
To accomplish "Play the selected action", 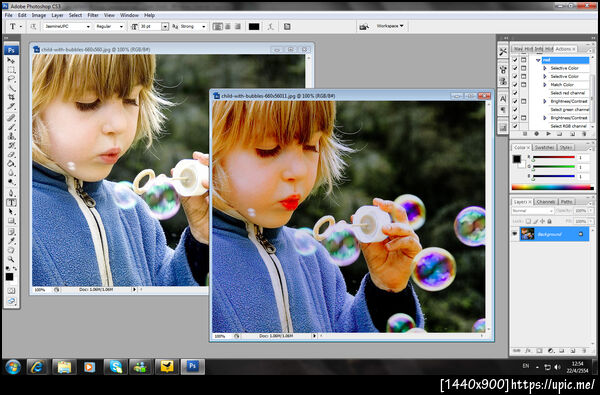I will [x=548, y=134].
